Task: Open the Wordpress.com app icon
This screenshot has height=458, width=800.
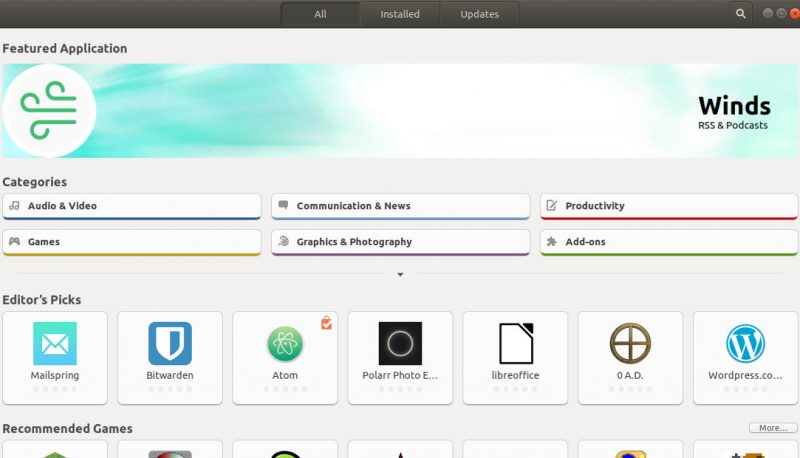Action: click(745, 343)
